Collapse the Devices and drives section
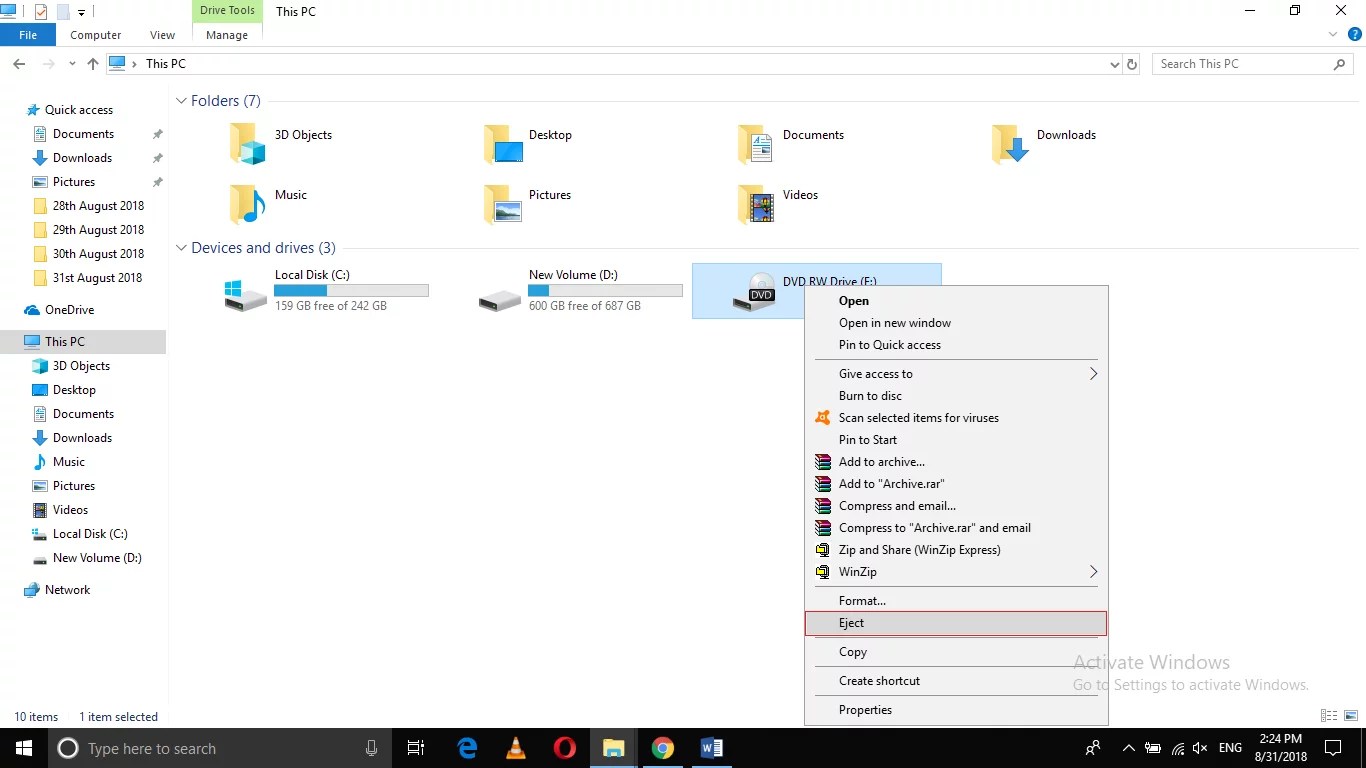 (181, 247)
